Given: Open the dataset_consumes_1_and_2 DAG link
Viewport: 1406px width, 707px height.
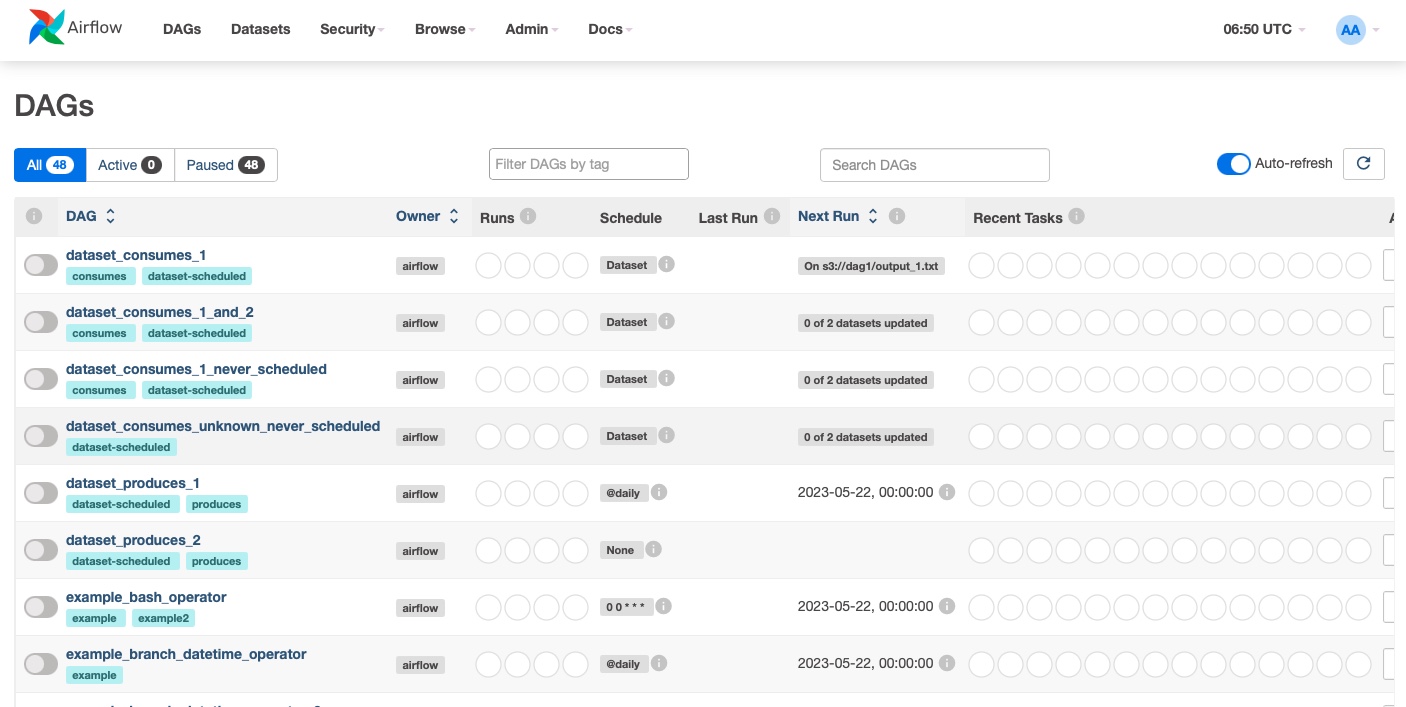Looking at the screenshot, I should pos(160,312).
